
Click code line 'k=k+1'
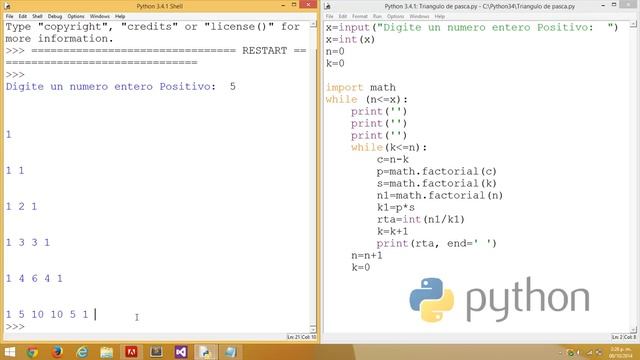[x=393, y=231]
